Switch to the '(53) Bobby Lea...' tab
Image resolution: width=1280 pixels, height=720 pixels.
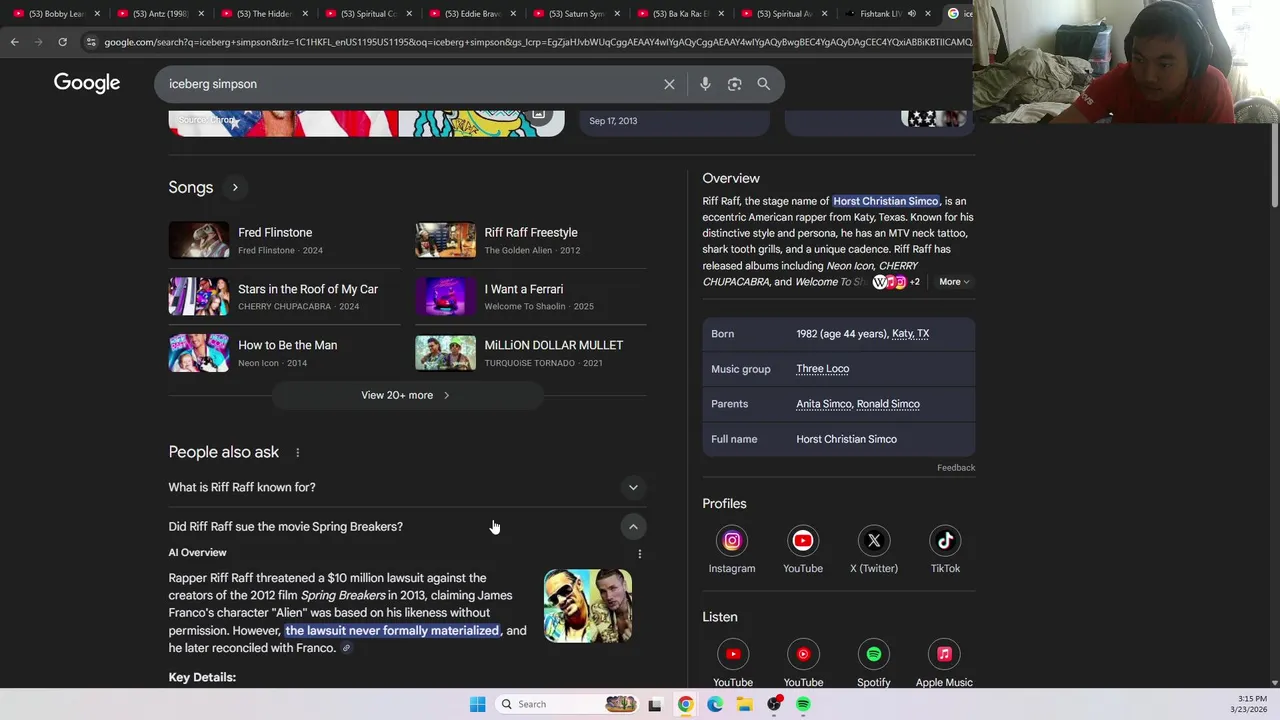(56, 14)
